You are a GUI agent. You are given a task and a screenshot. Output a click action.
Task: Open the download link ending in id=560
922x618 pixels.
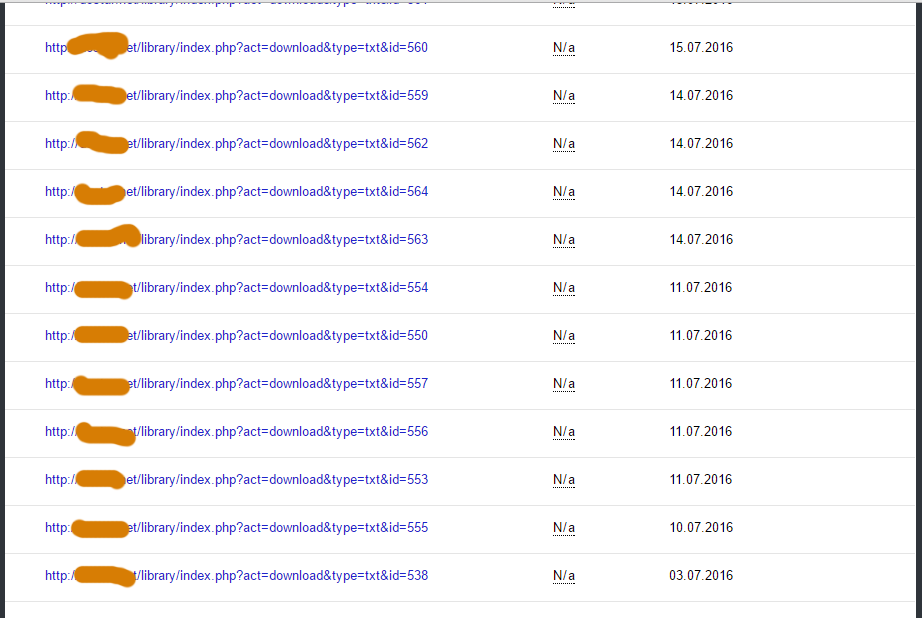pyautogui.click(x=280, y=48)
